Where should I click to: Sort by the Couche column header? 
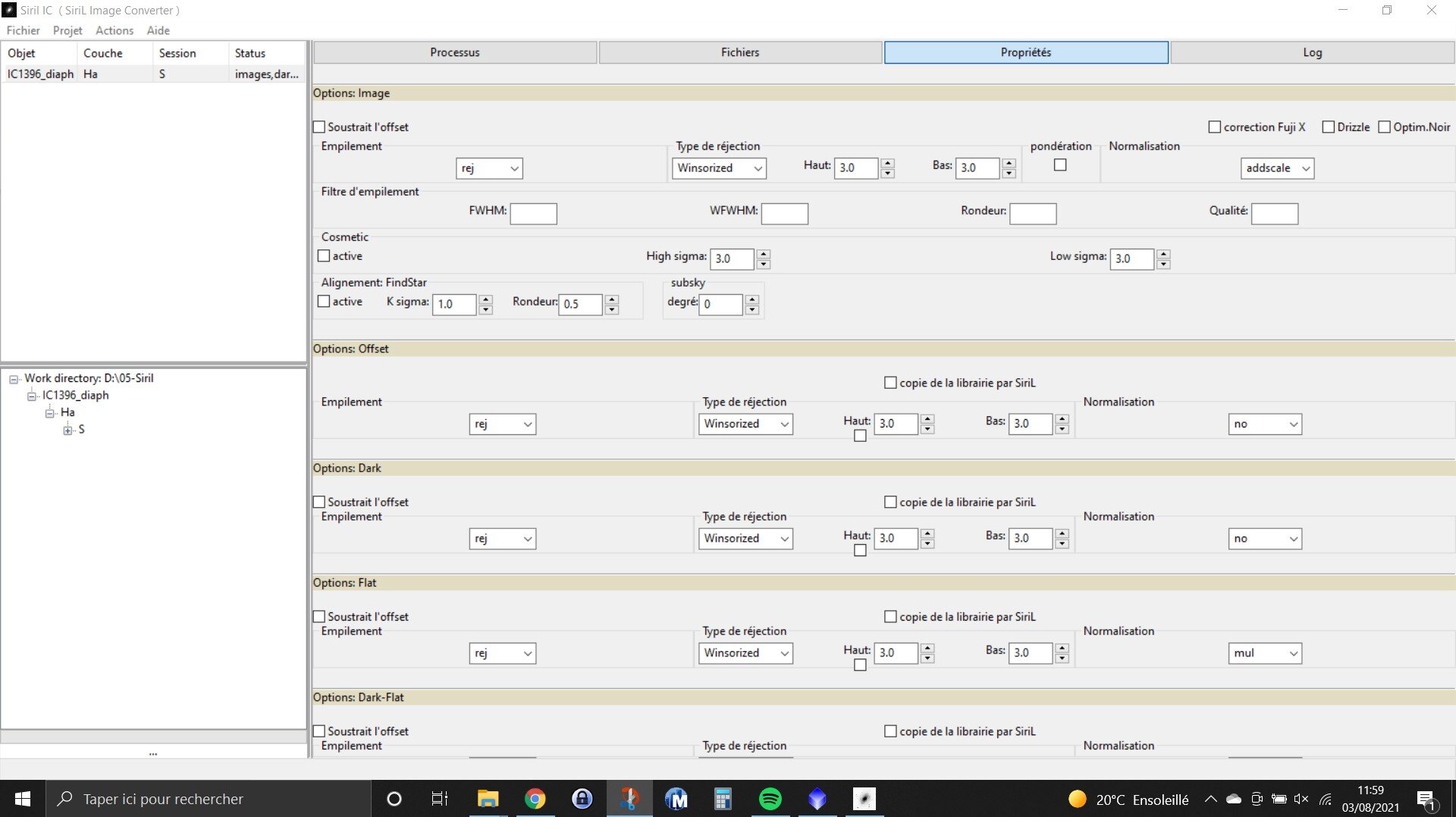115,53
